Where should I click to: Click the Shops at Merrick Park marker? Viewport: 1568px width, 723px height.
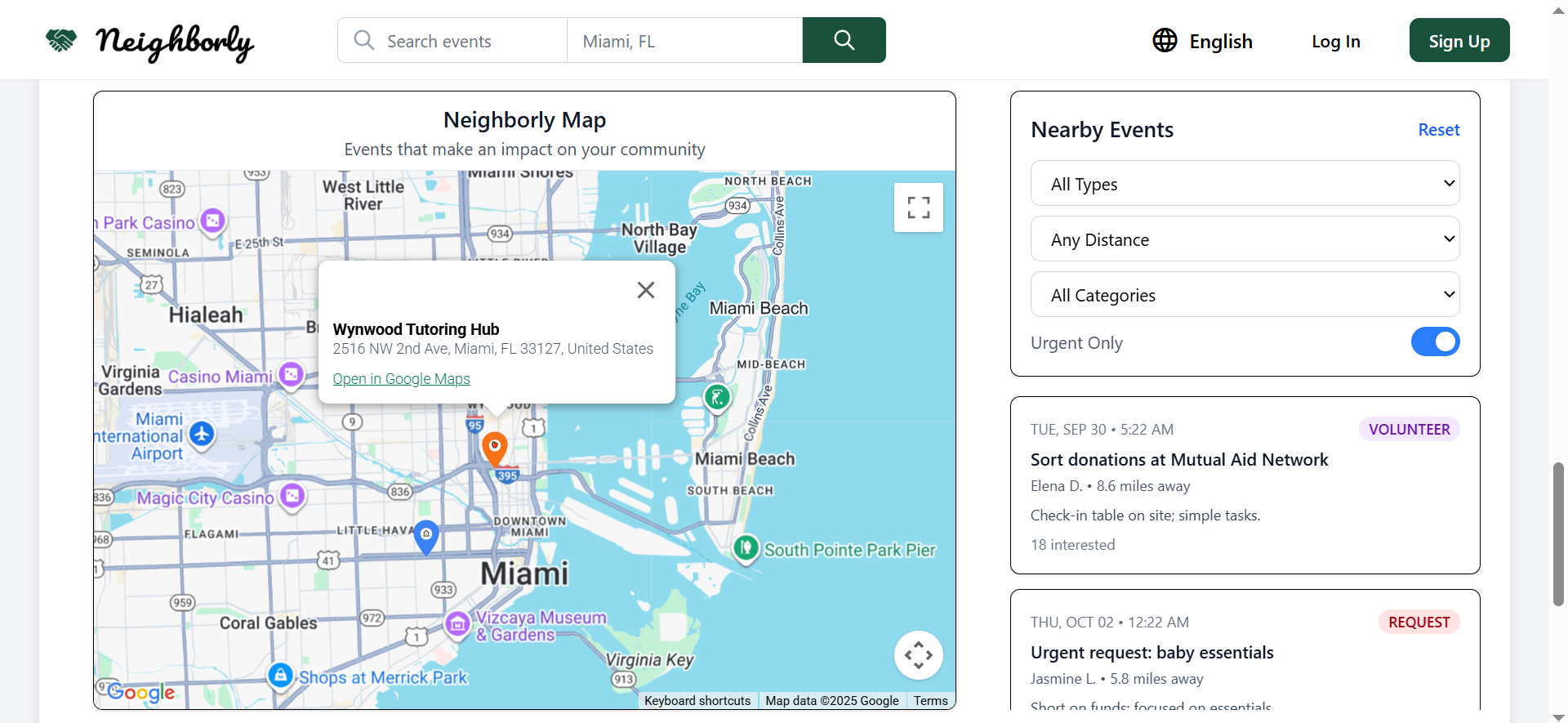tap(280, 676)
